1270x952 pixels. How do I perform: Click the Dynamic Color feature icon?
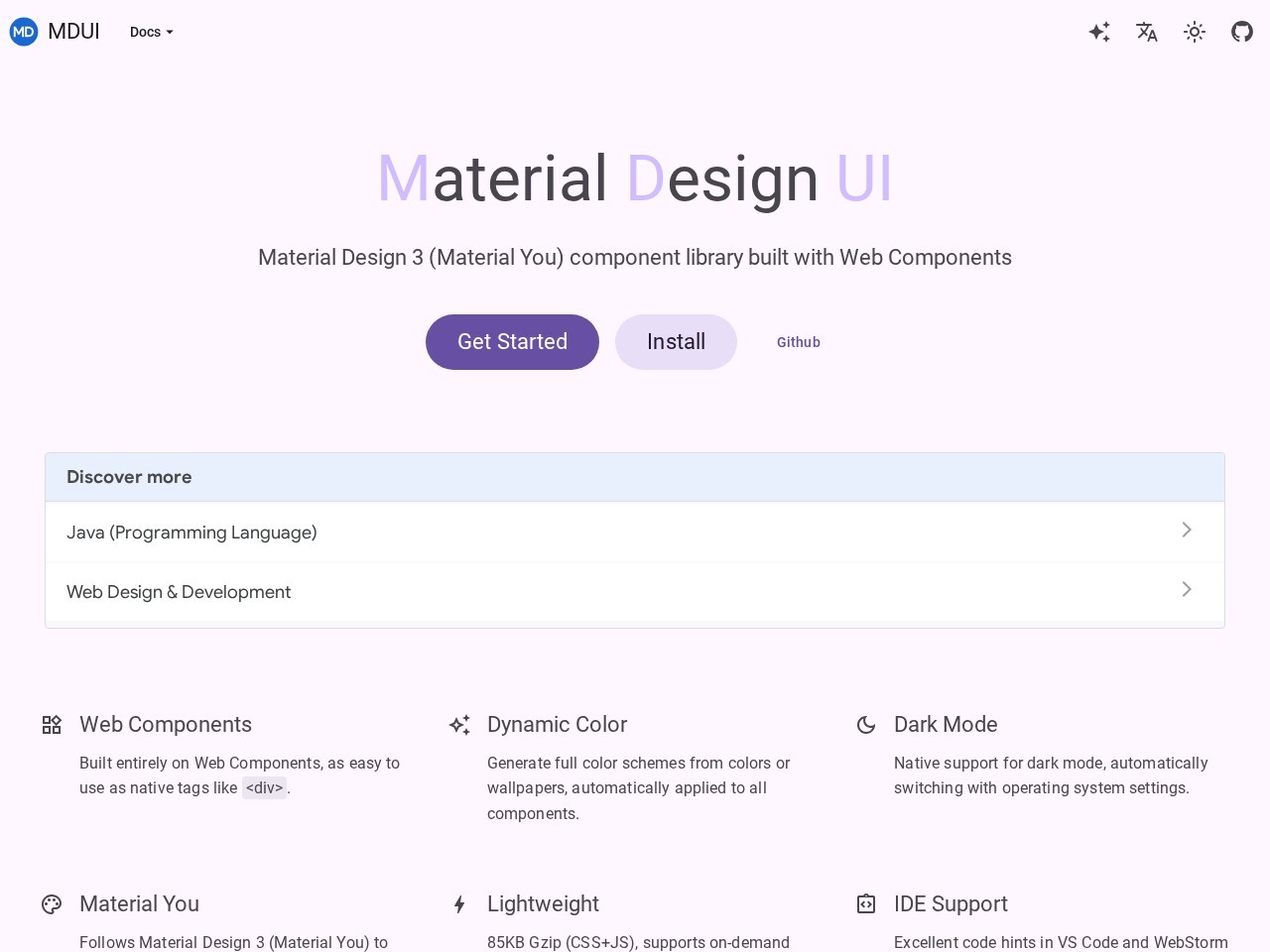point(459,725)
